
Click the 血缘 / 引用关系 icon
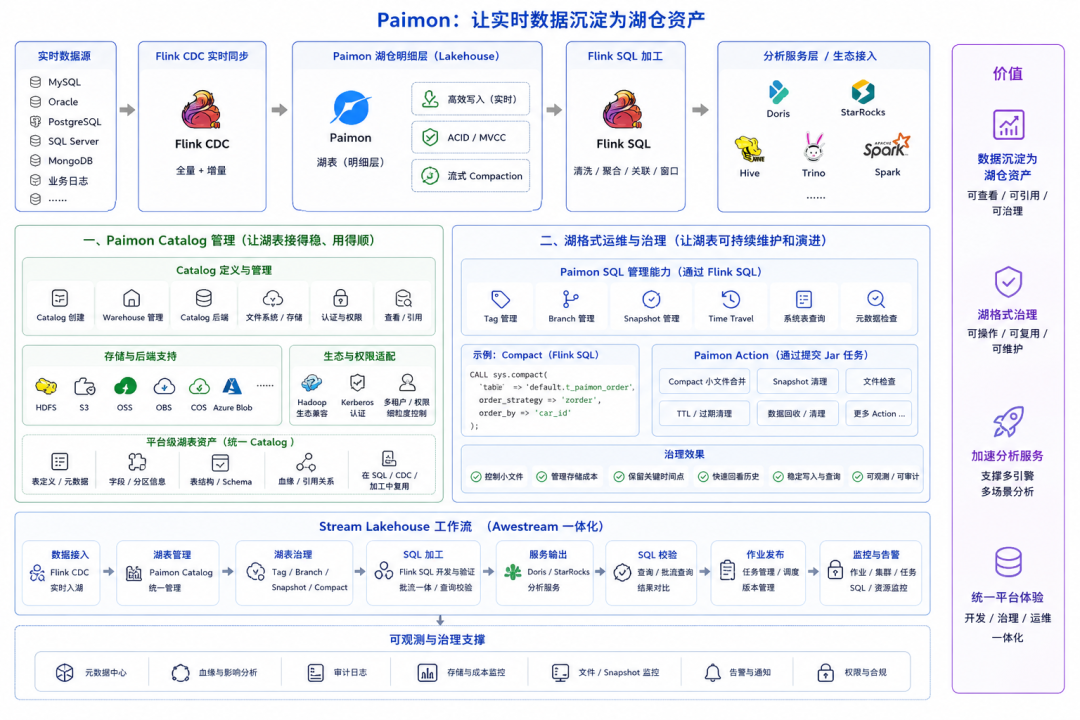click(x=306, y=462)
